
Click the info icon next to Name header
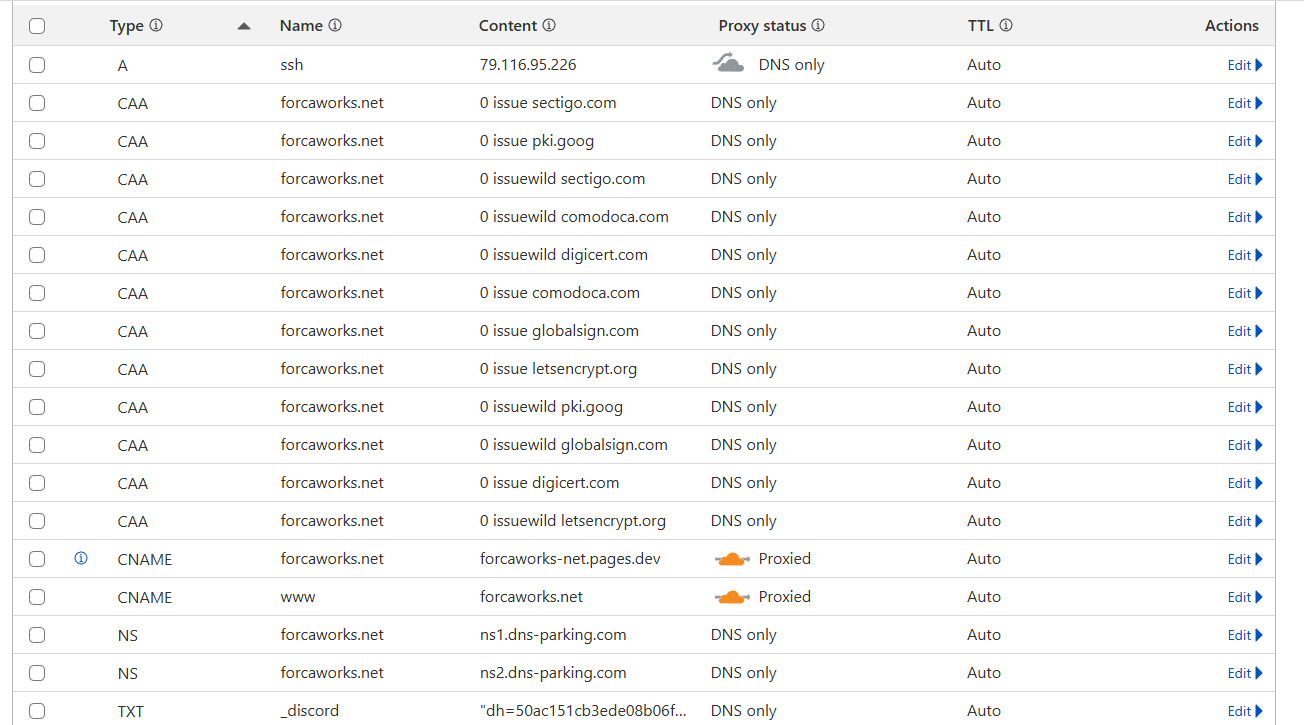335,26
